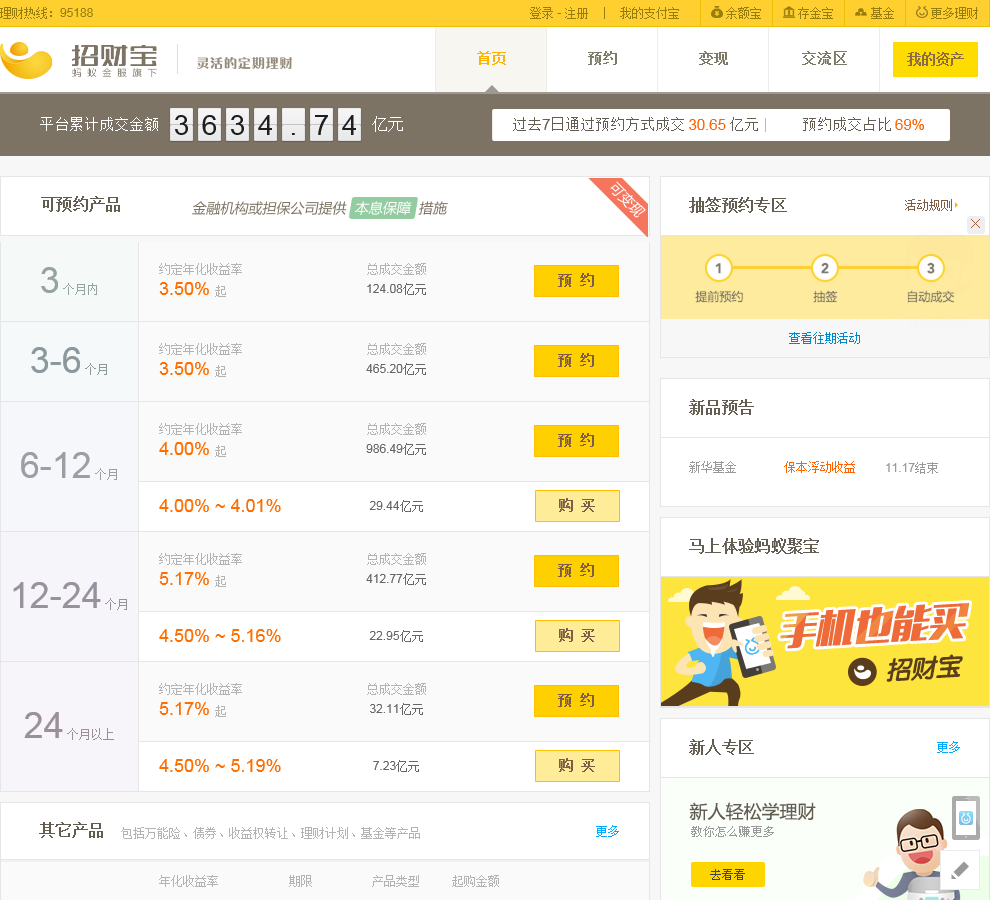Click the 去看看 button
This screenshot has height=900, width=990.
pos(727,875)
